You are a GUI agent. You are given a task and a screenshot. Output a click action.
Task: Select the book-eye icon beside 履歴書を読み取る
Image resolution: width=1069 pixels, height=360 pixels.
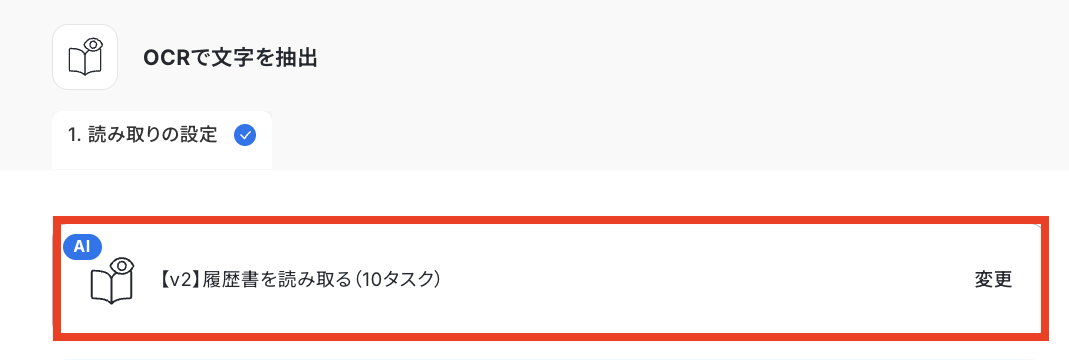pos(112,280)
